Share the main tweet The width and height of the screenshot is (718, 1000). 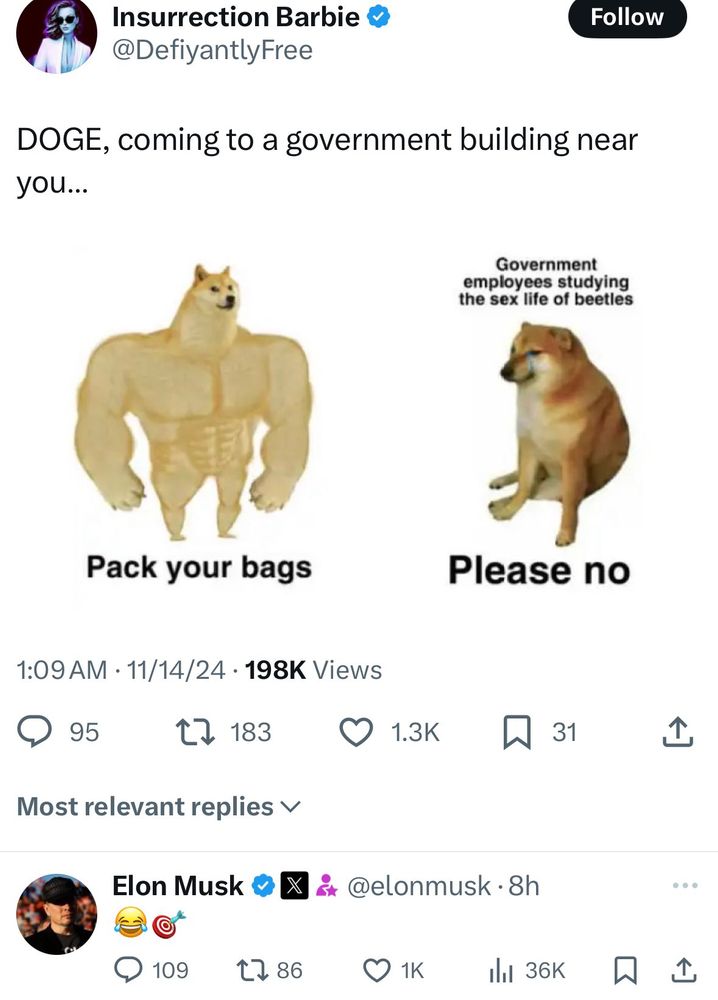[x=677, y=732]
